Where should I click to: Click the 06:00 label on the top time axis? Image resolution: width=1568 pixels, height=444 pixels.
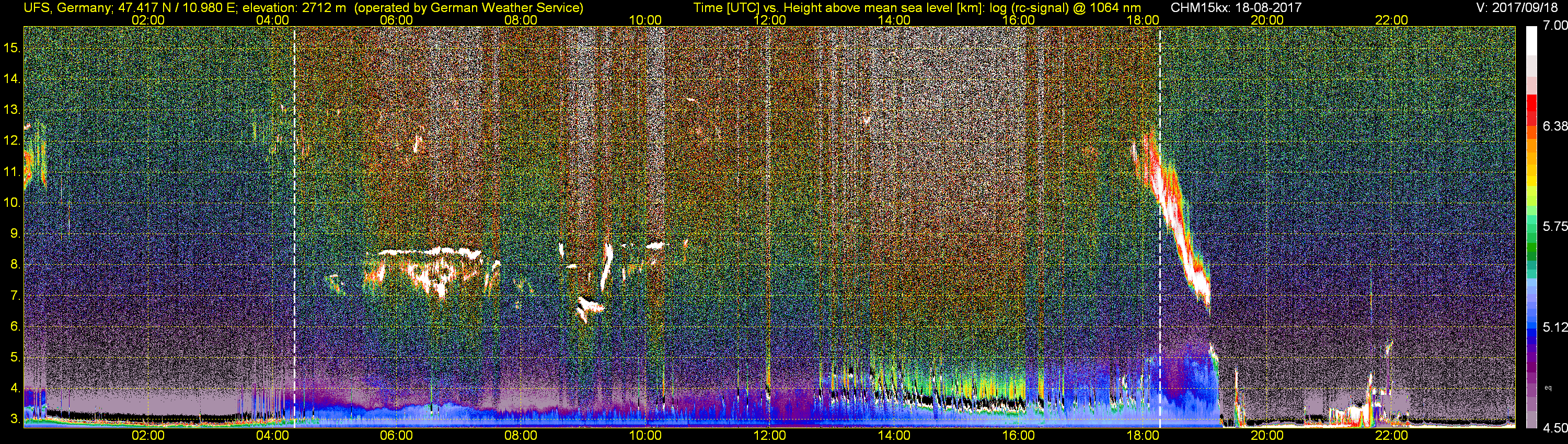396,20
